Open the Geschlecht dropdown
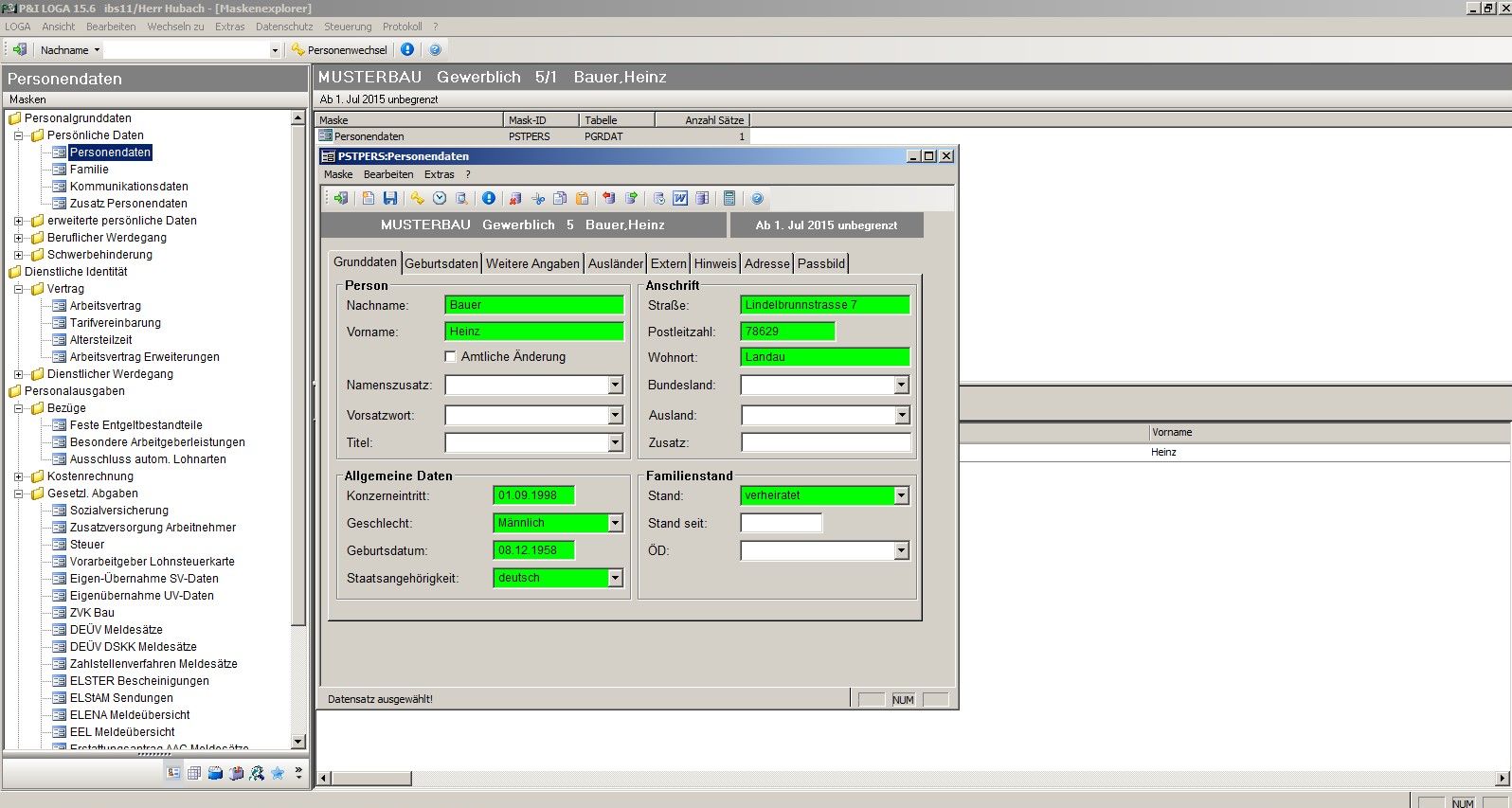The height and width of the screenshot is (808, 1512). tap(615, 523)
